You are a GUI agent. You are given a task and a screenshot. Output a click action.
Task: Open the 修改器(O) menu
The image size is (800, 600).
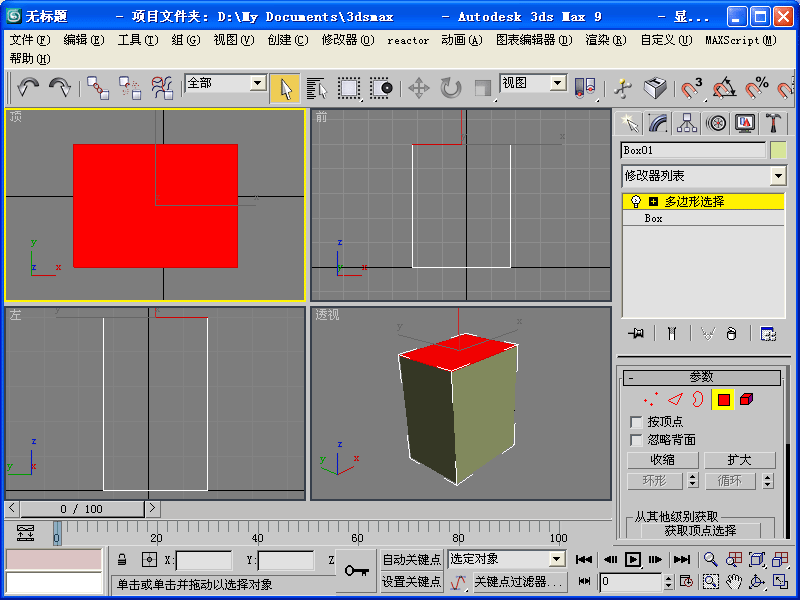point(347,40)
